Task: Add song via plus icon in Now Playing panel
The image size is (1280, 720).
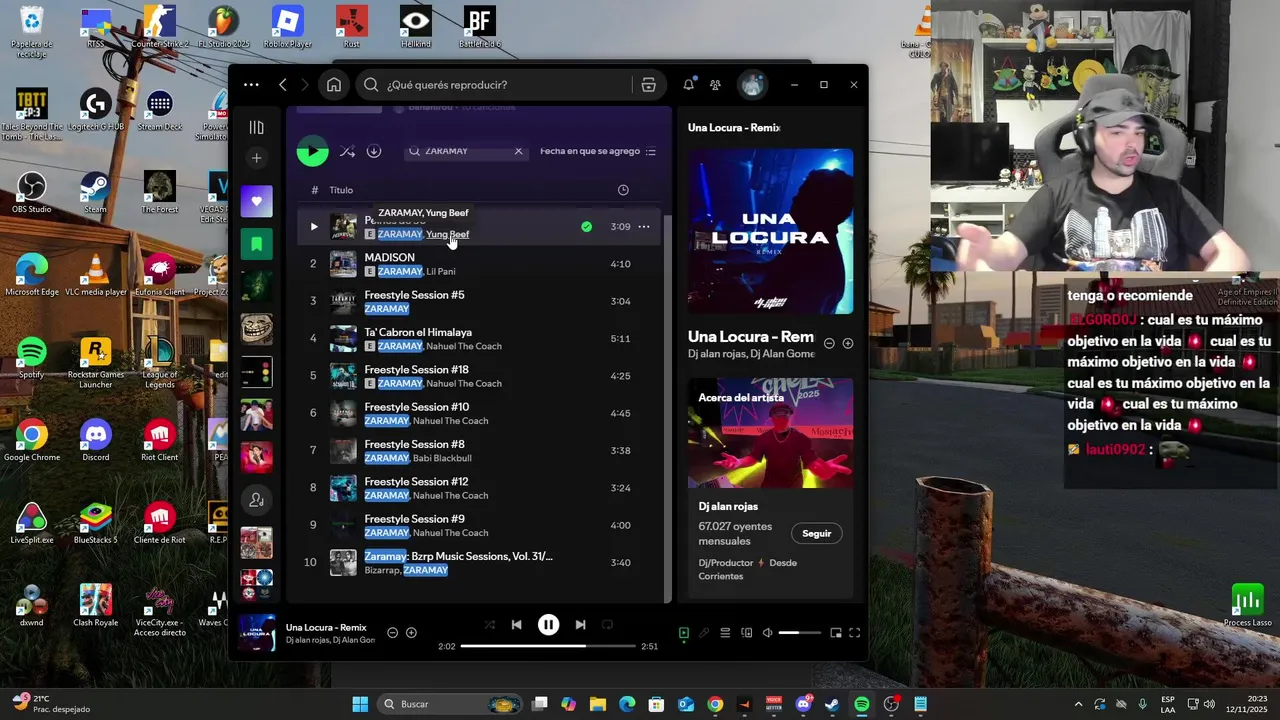Action: pyautogui.click(x=848, y=343)
